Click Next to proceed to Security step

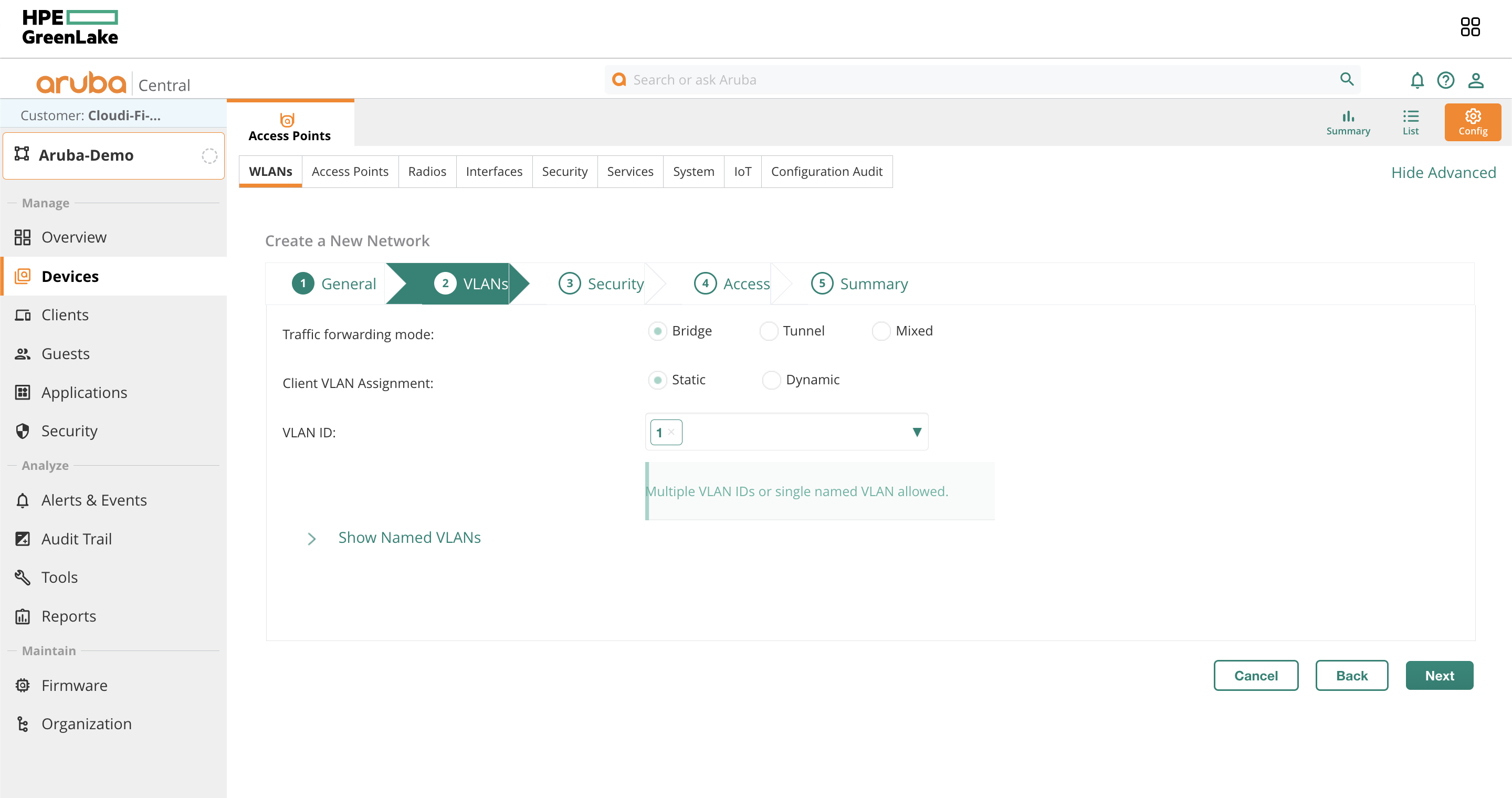click(x=1439, y=675)
